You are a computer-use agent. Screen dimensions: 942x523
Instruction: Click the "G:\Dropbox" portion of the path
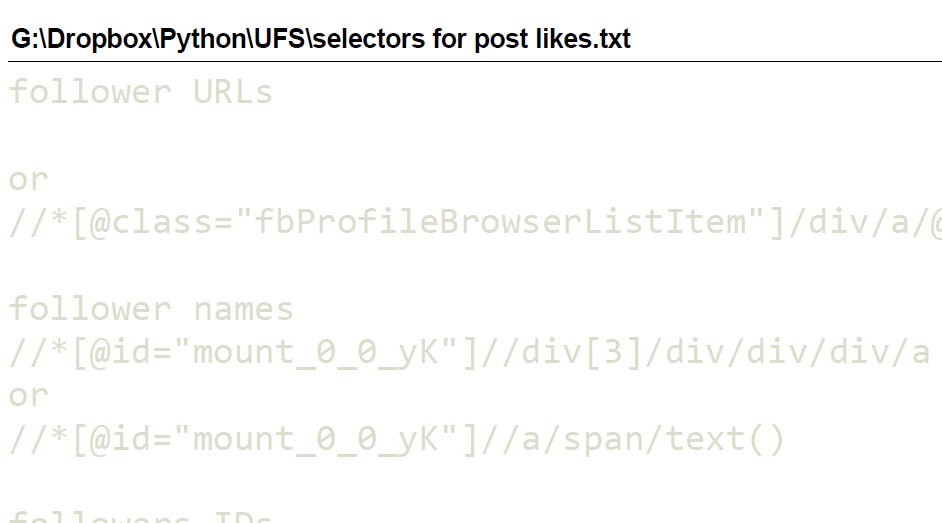pos(82,39)
